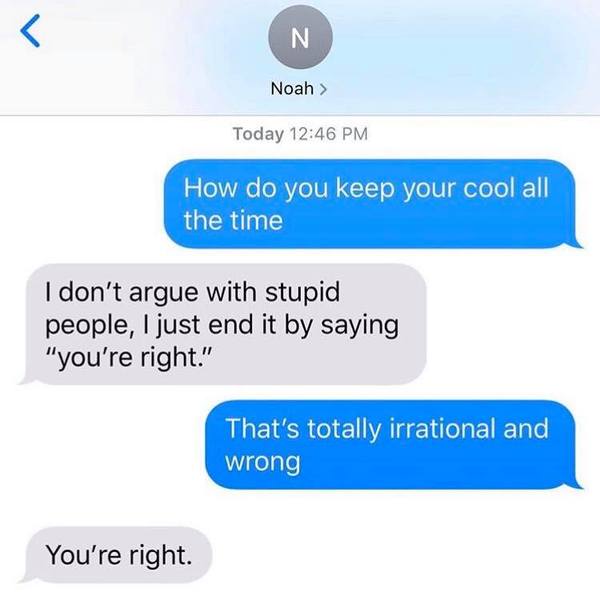Click the word "argue" in the gray bubble
This screenshot has width=600, height=592.
165,294
